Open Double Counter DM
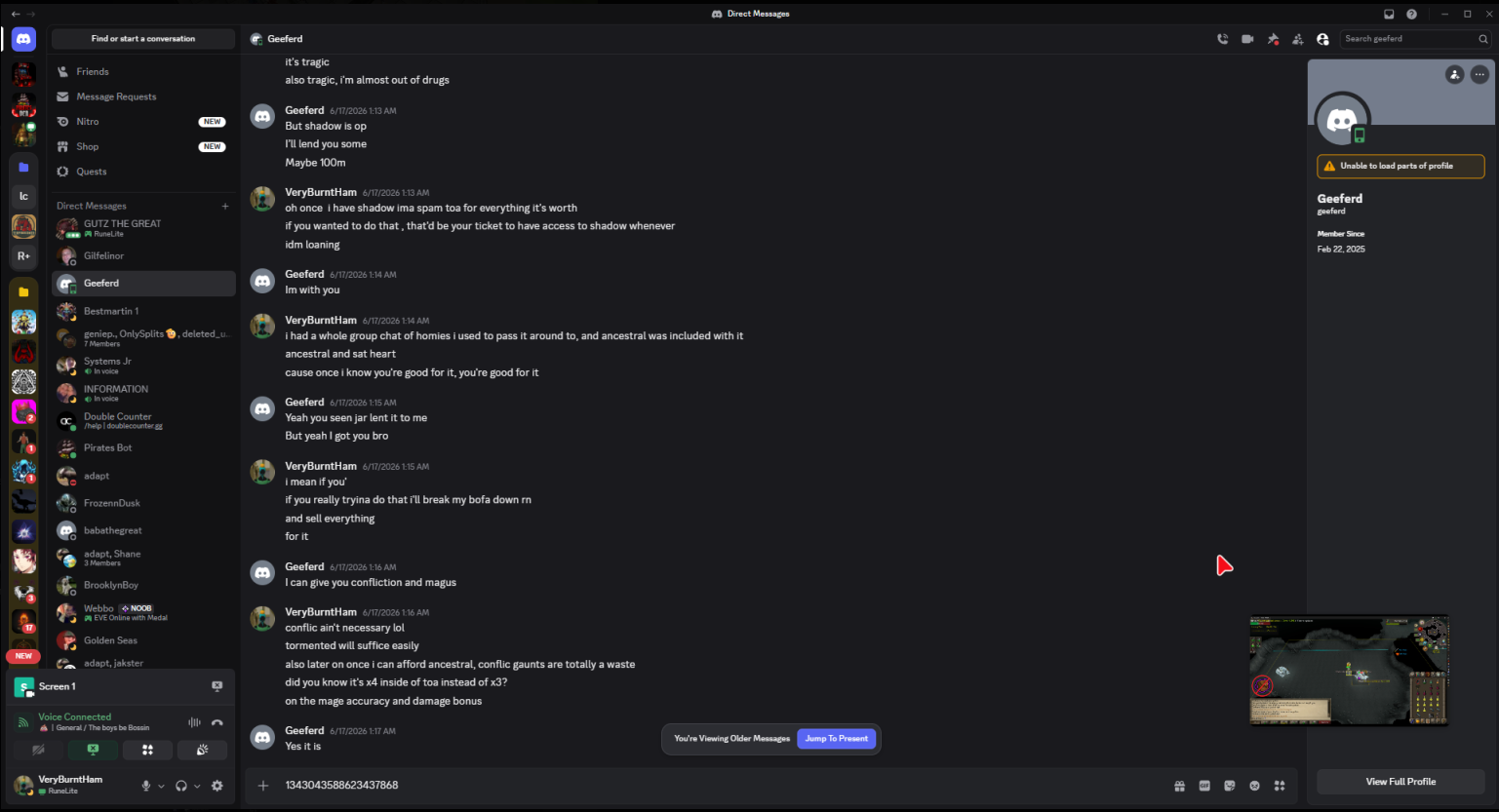The width and height of the screenshot is (1499, 812). (143, 420)
